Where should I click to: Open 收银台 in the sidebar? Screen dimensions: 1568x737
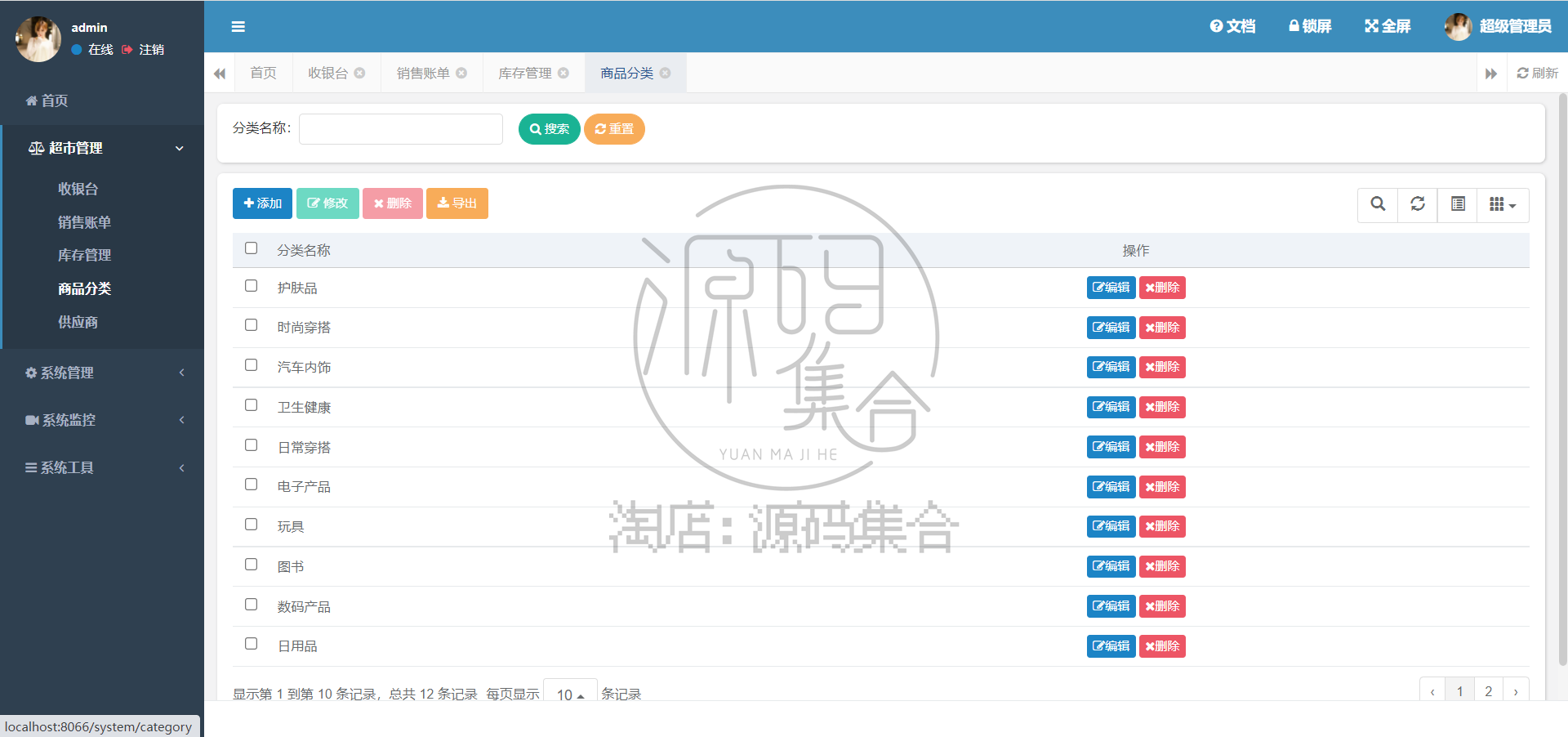pyautogui.click(x=78, y=189)
